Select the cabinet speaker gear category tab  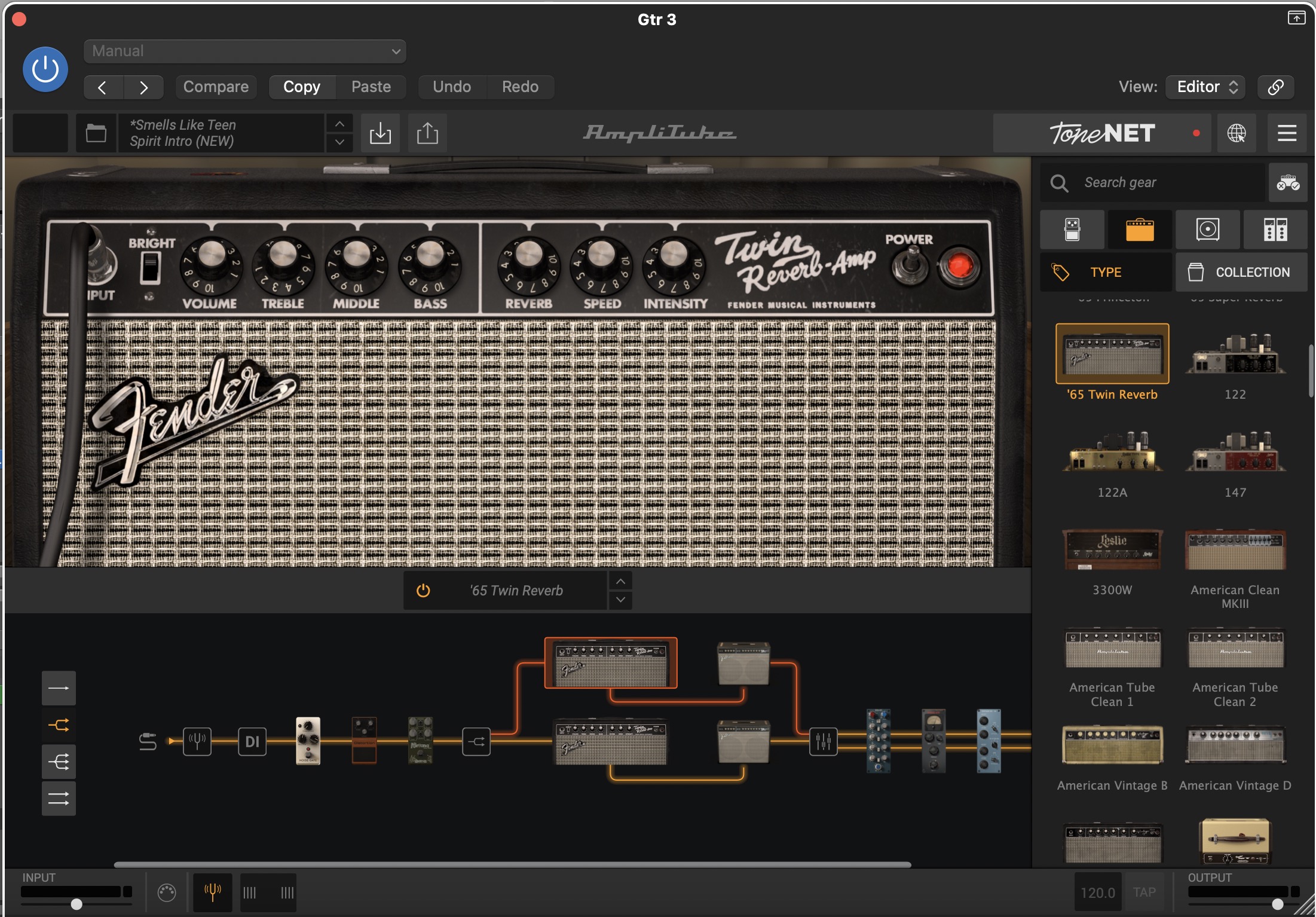[1208, 230]
